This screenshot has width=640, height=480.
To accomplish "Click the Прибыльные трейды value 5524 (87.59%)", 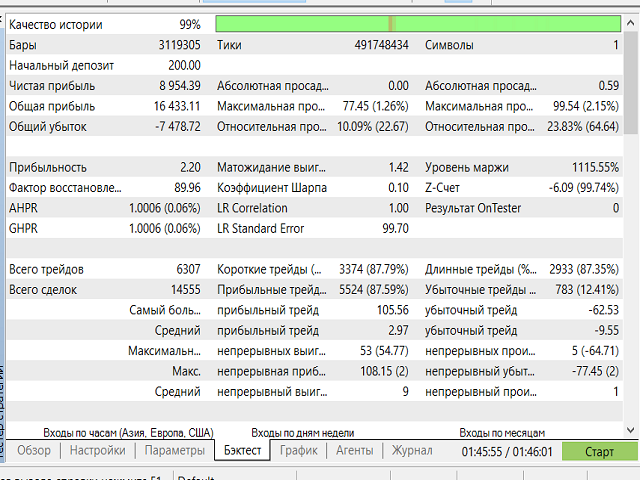I will (x=374, y=290).
